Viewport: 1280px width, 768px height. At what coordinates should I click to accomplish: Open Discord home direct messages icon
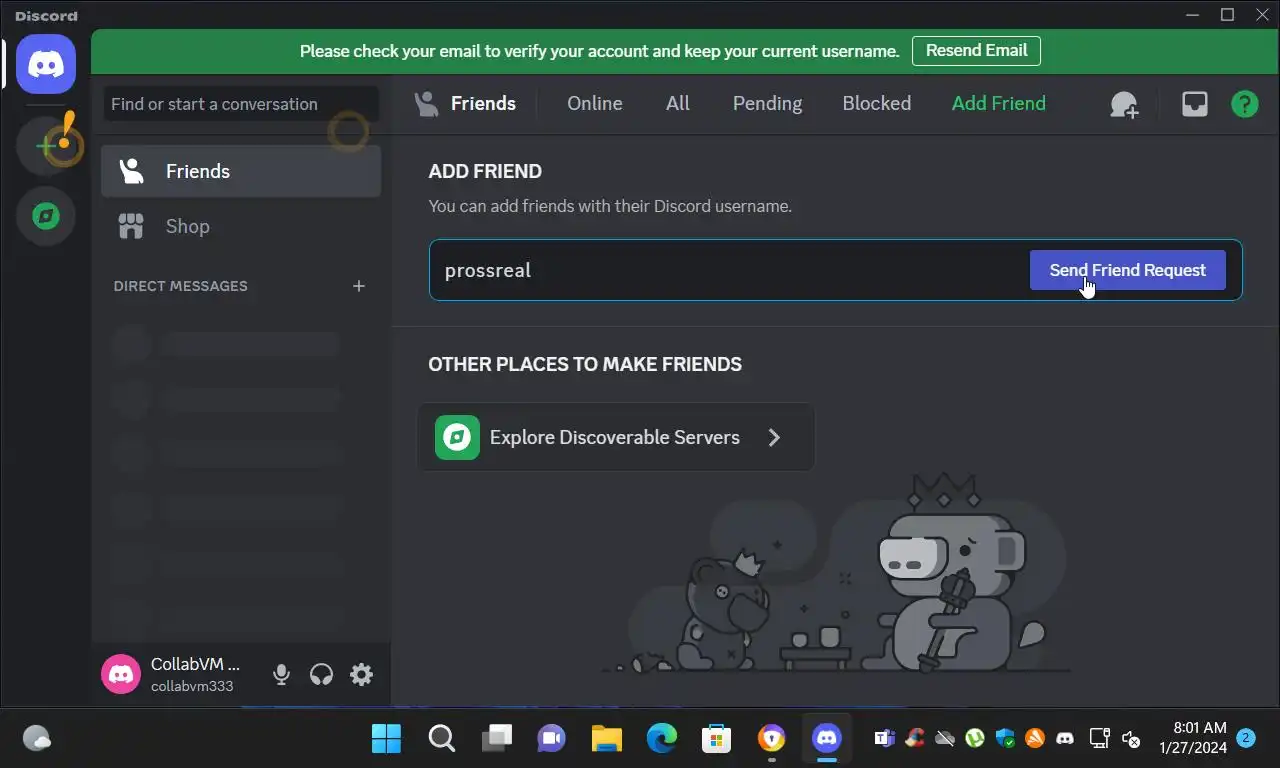[x=46, y=64]
